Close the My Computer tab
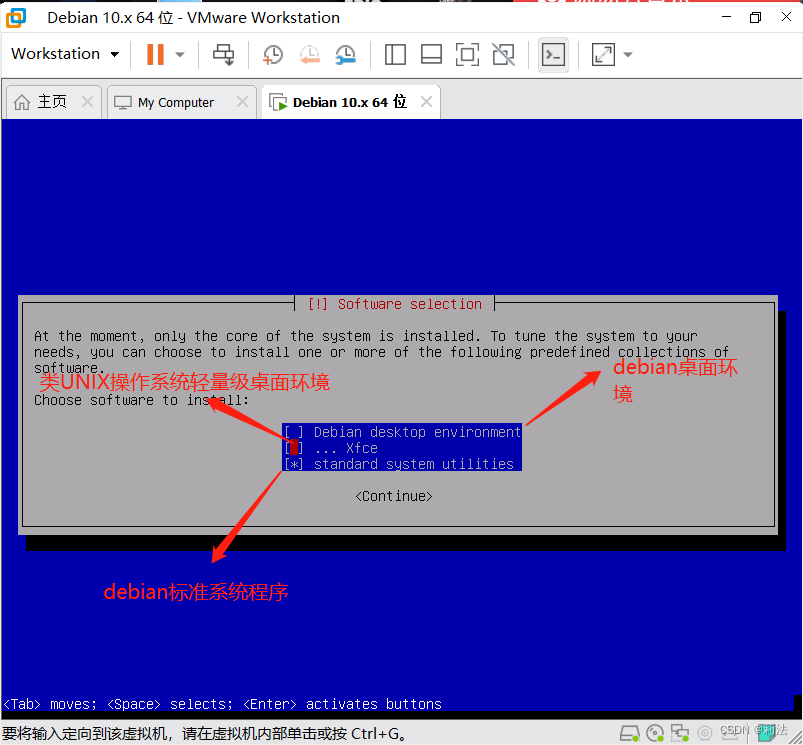Image resolution: width=803 pixels, height=745 pixels. point(243,102)
